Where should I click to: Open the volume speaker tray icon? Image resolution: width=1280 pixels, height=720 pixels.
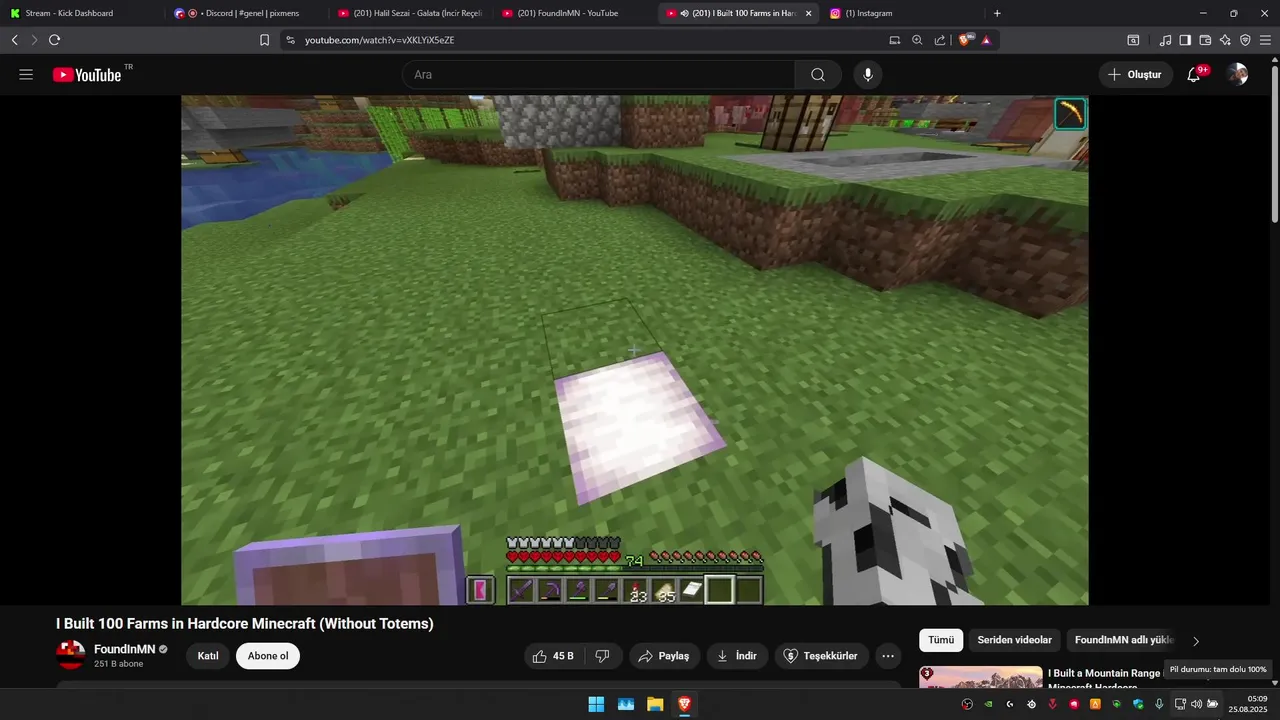[x=1196, y=704]
